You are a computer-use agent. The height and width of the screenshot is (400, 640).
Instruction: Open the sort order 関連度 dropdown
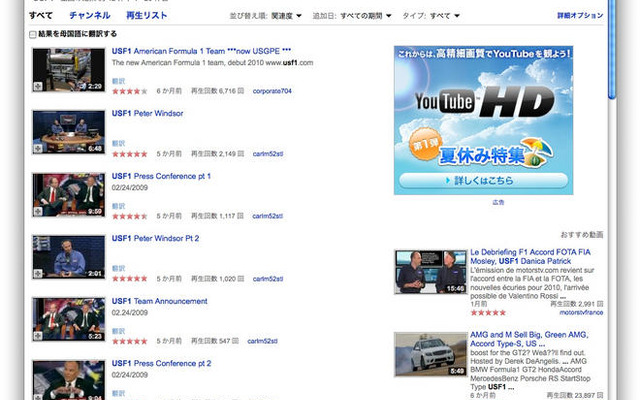tap(286, 16)
